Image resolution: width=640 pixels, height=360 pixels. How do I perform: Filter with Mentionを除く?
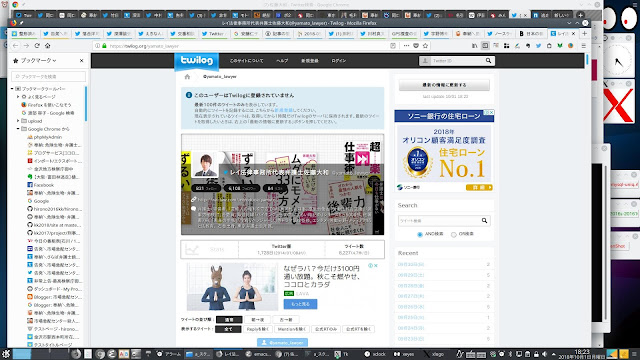[291, 329]
